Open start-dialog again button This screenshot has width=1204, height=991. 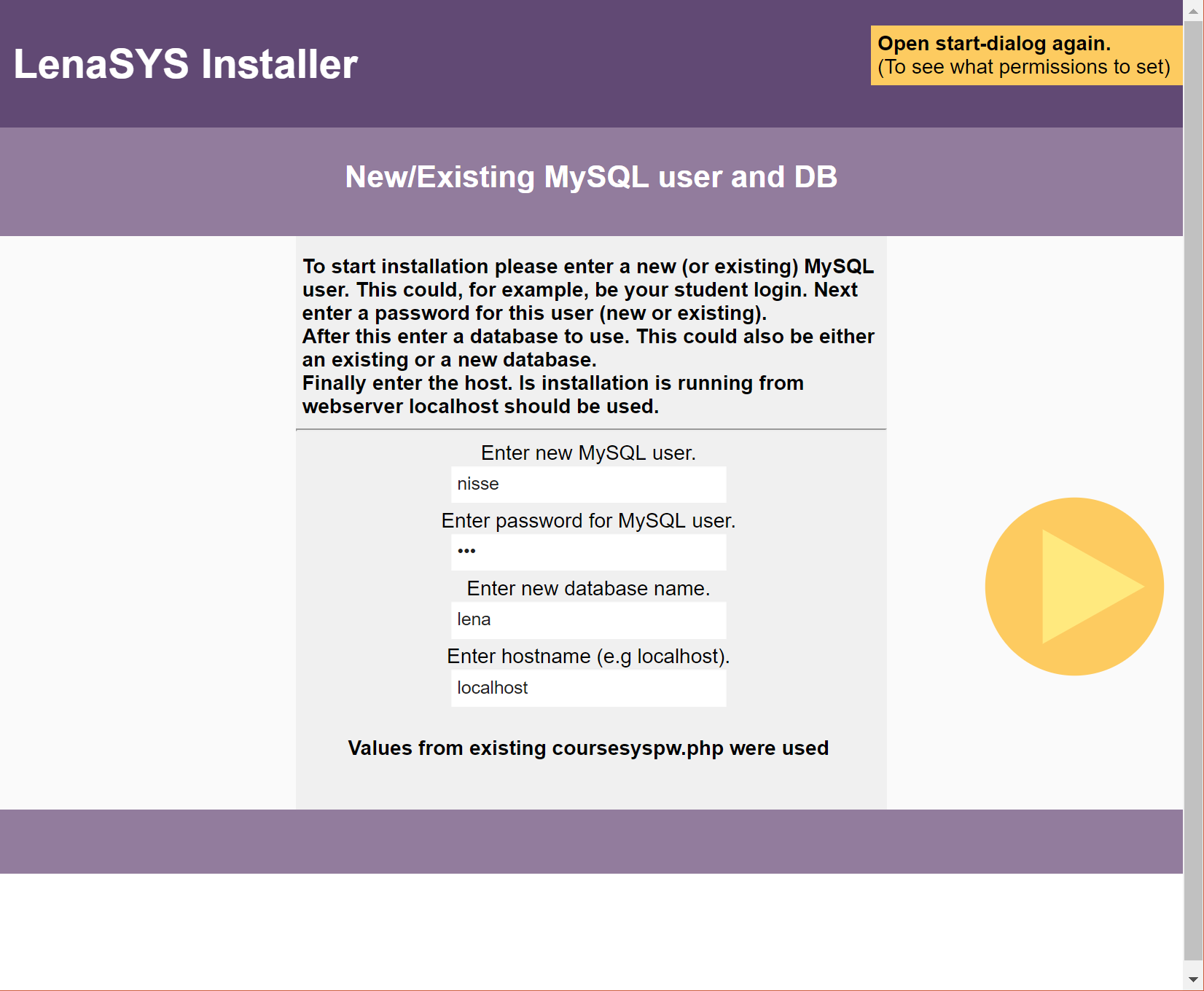tap(1027, 55)
